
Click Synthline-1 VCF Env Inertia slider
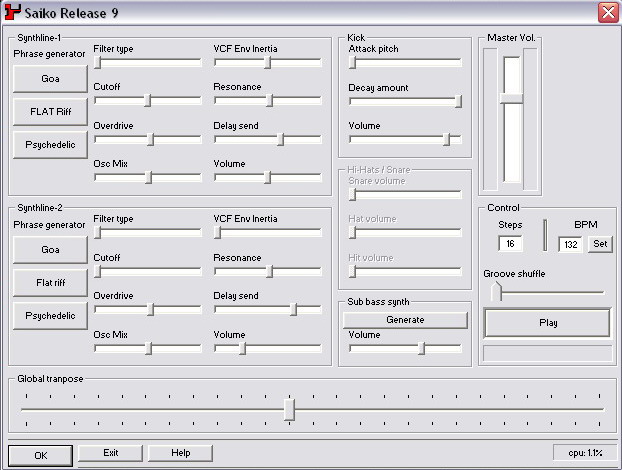267,62
